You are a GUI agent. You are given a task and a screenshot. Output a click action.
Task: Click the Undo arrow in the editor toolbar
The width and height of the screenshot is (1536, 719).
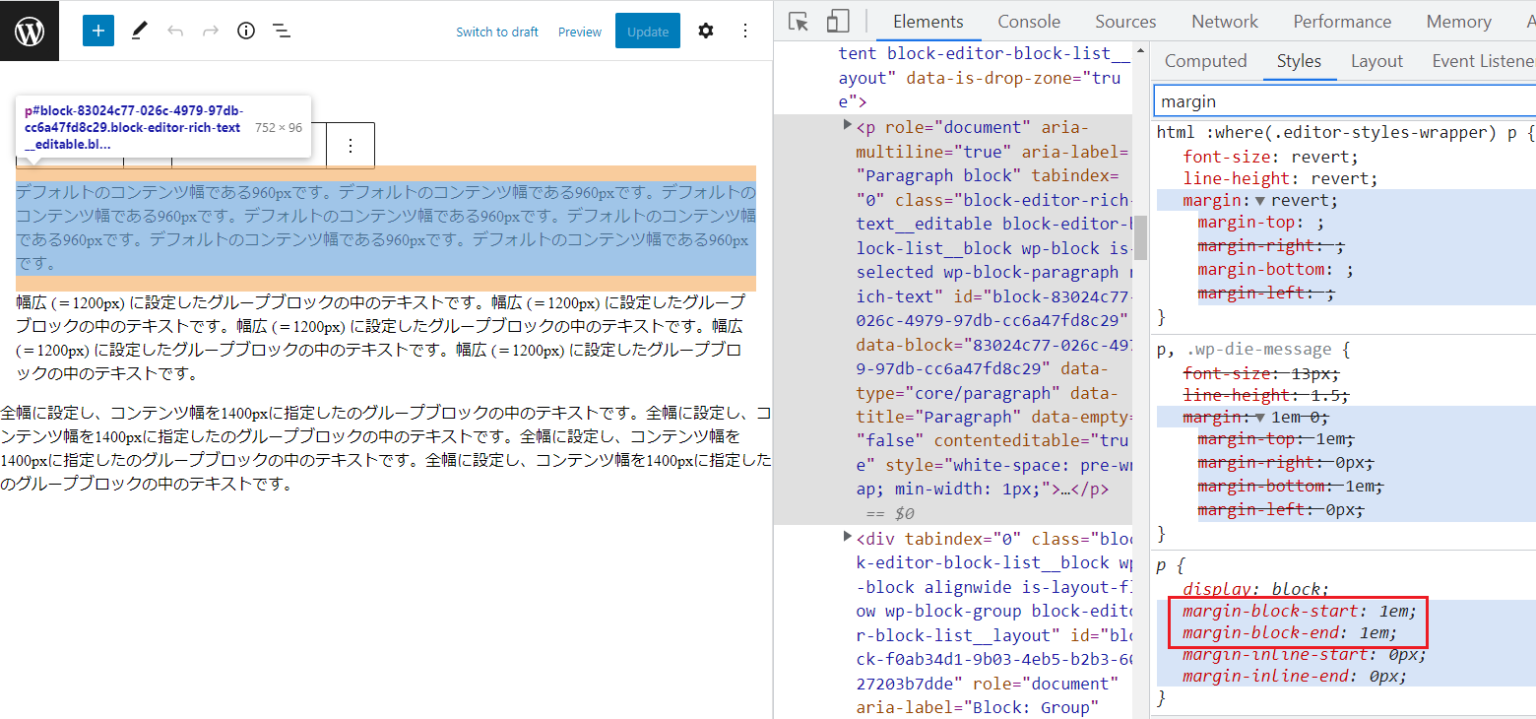176,30
